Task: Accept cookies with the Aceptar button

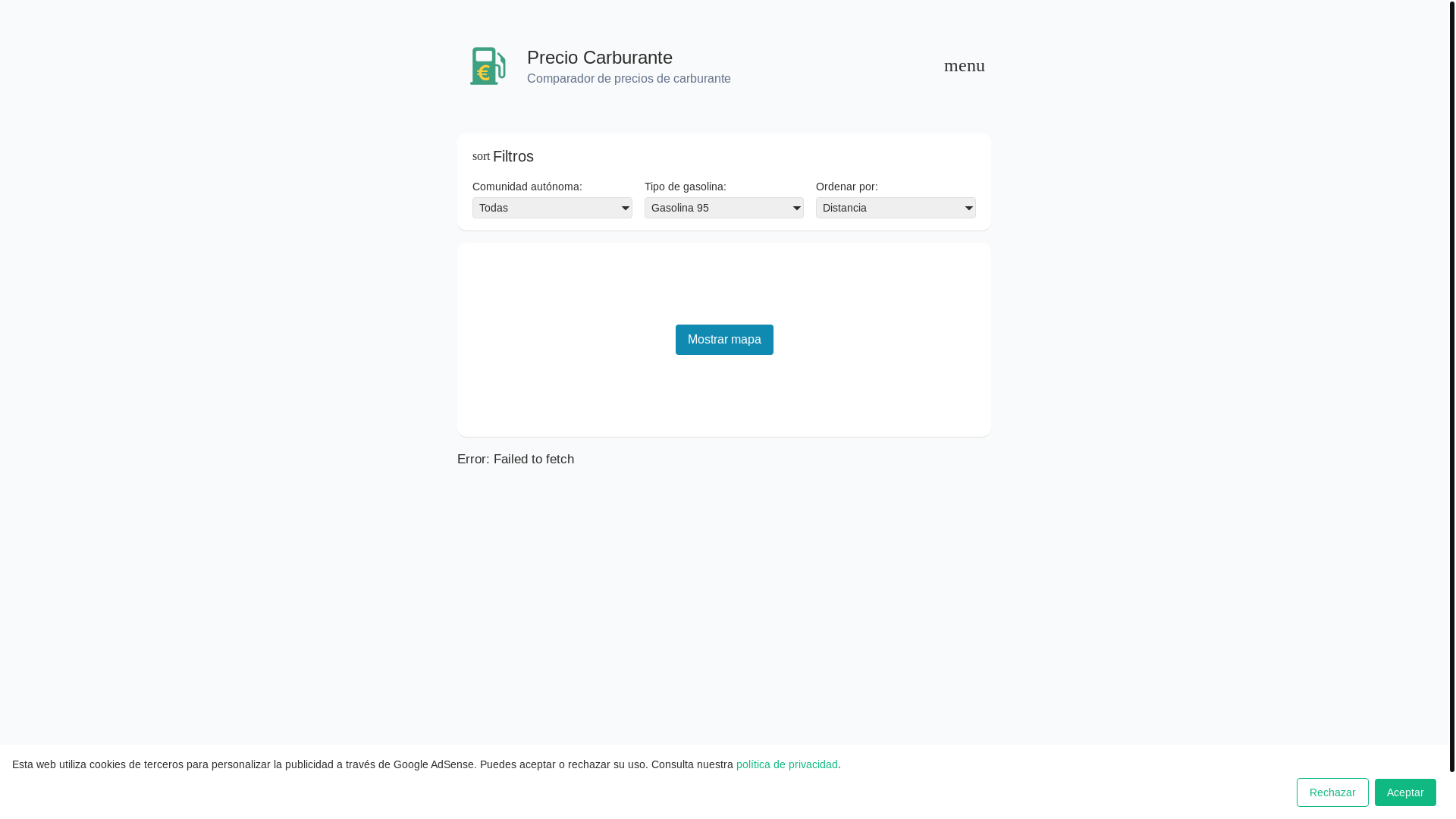Action: click(1405, 792)
